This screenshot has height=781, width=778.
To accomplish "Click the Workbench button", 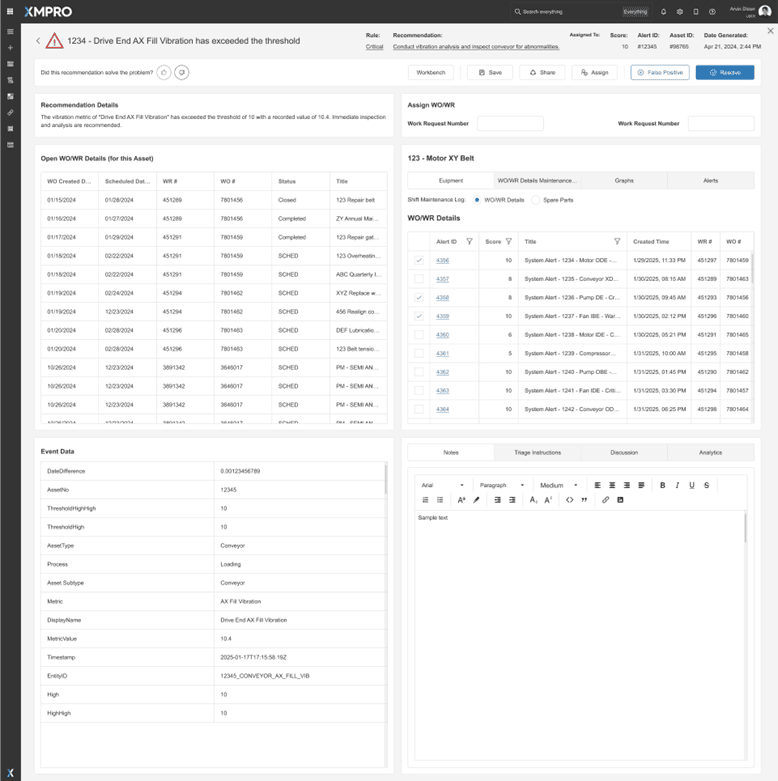I will 431,72.
